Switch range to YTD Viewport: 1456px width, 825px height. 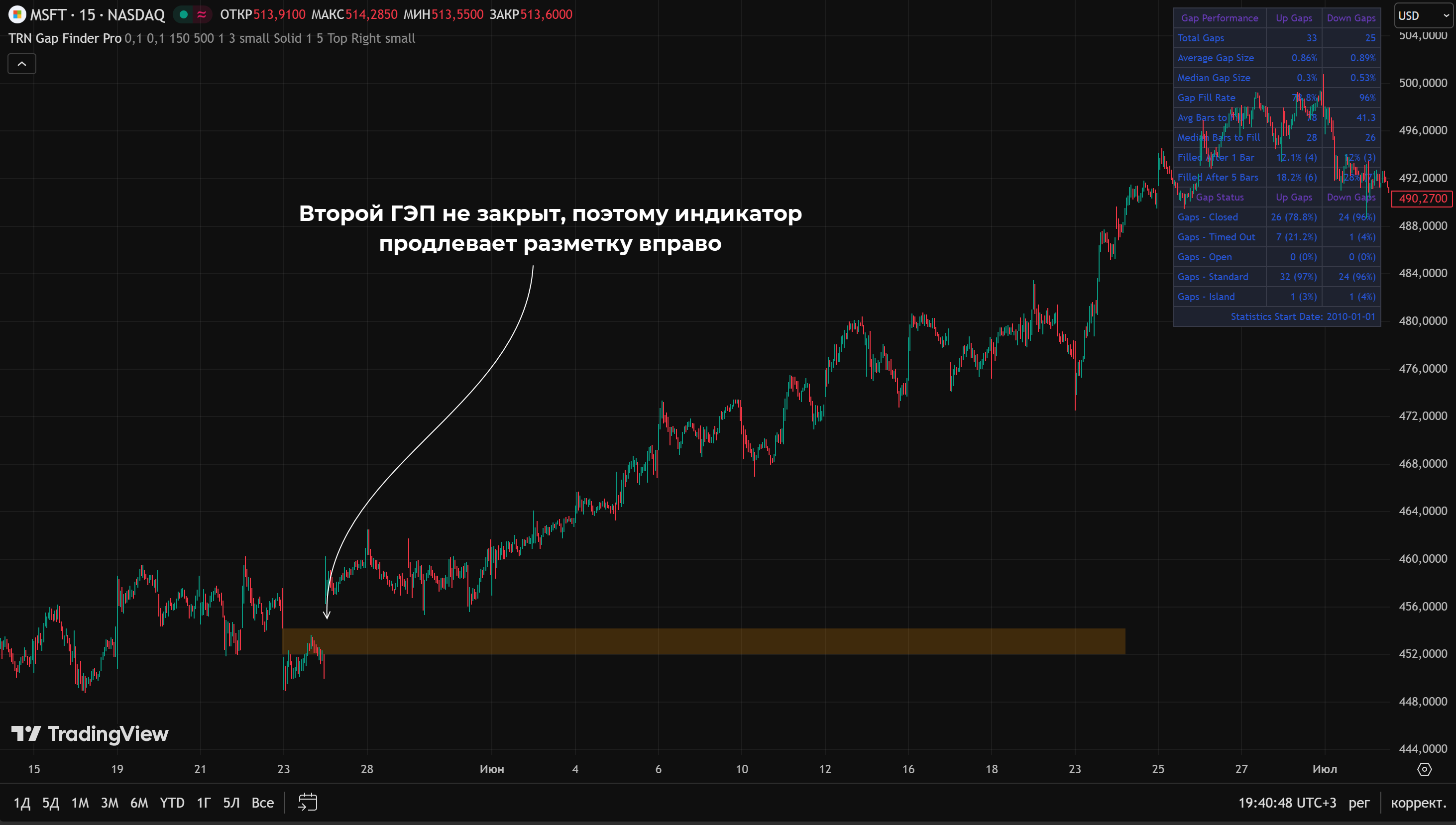[172, 802]
